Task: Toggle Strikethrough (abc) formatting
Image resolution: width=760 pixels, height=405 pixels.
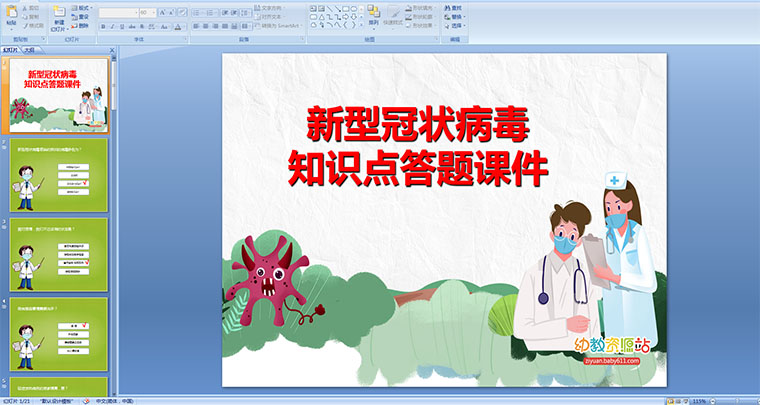Action: (132, 27)
